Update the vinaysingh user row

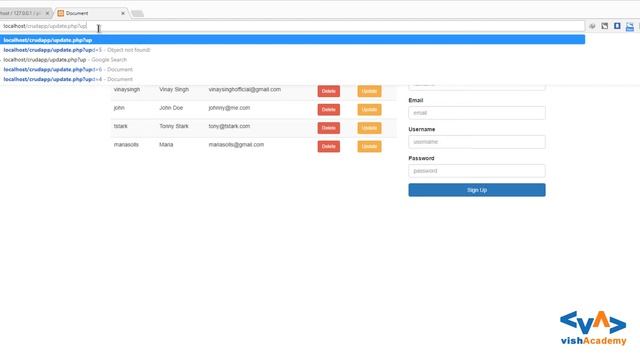click(369, 91)
